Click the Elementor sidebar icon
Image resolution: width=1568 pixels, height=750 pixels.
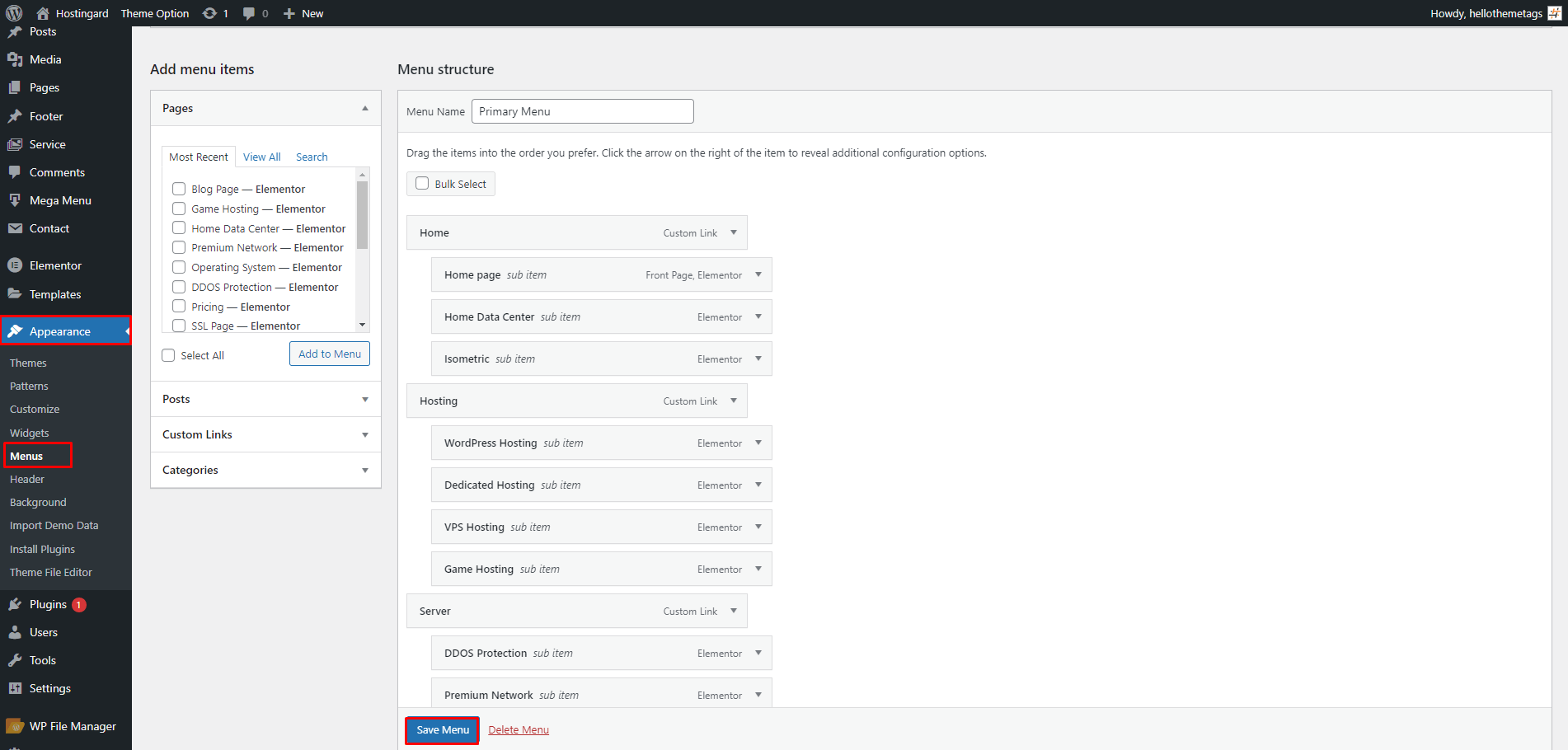[15, 265]
